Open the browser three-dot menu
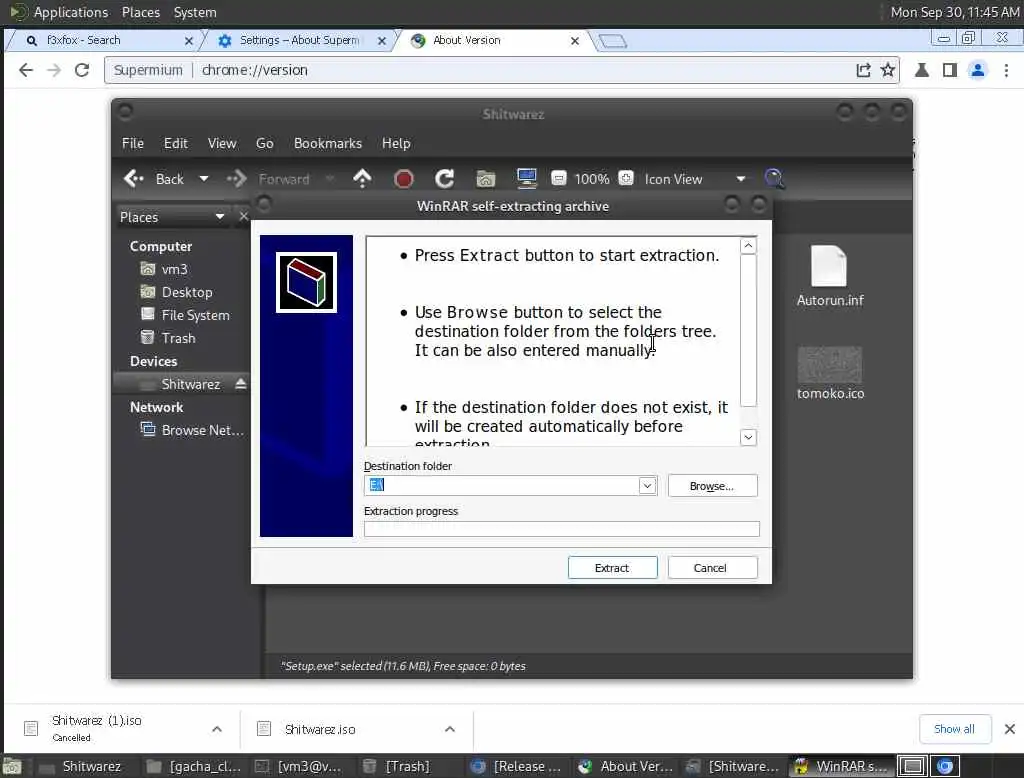The height and width of the screenshot is (778, 1024). tap(1006, 70)
